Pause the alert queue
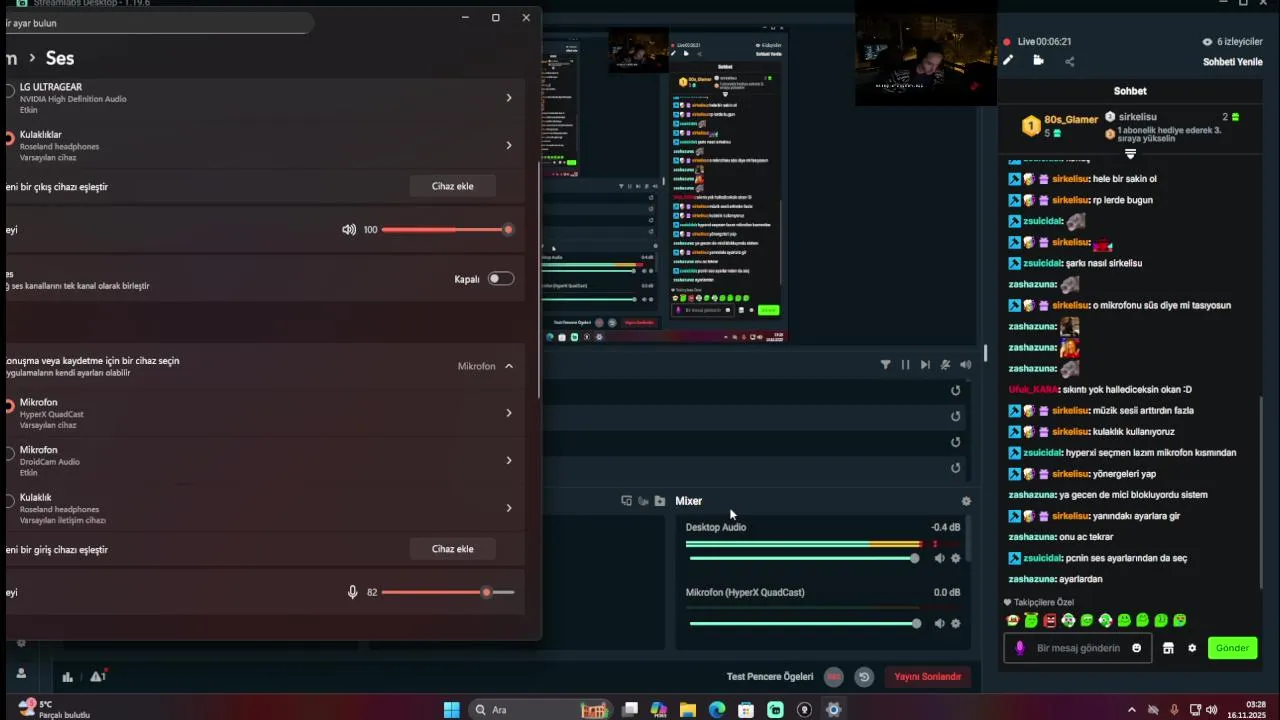The image size is (1280, 720). click(905, 365)
